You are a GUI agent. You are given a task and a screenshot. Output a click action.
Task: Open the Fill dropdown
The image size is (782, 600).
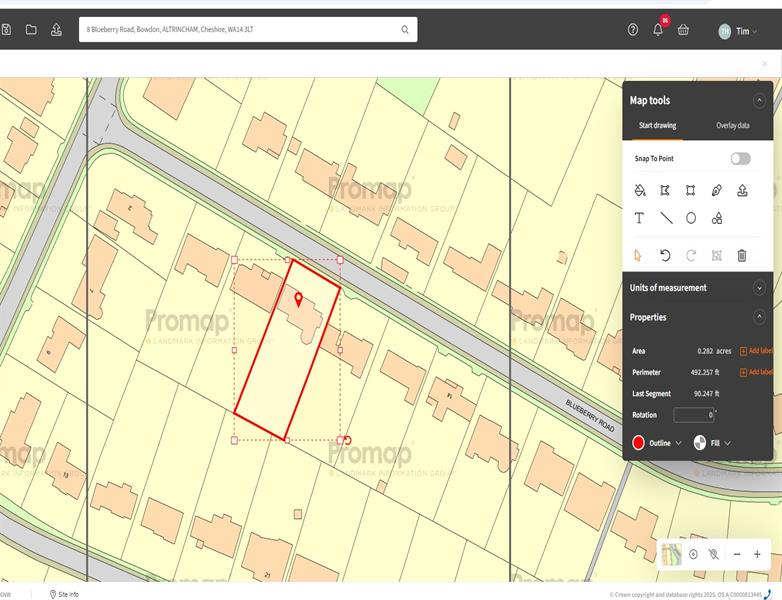click(x=713, y=443)
